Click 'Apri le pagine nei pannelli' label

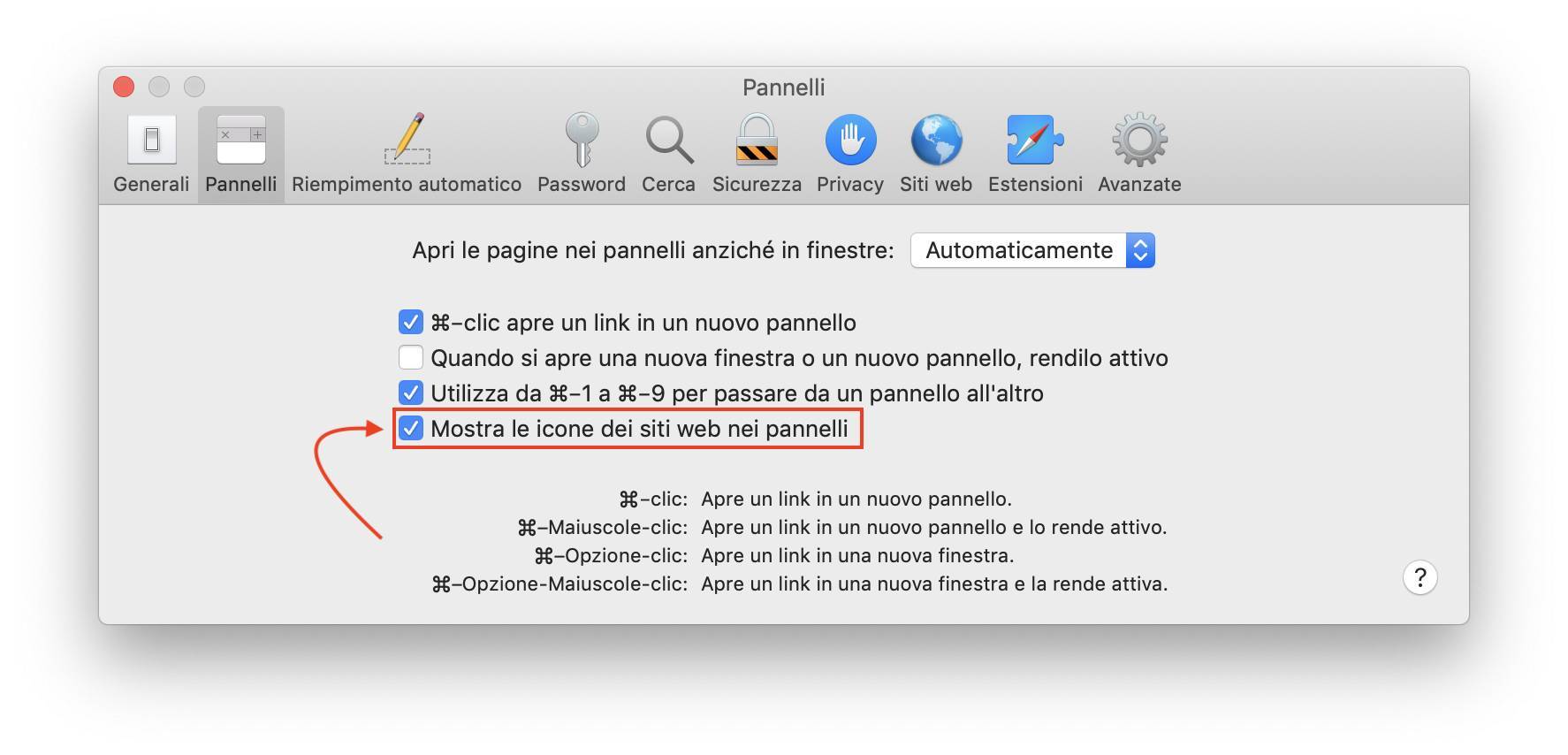pyautogui.click(x=653, y=250)
